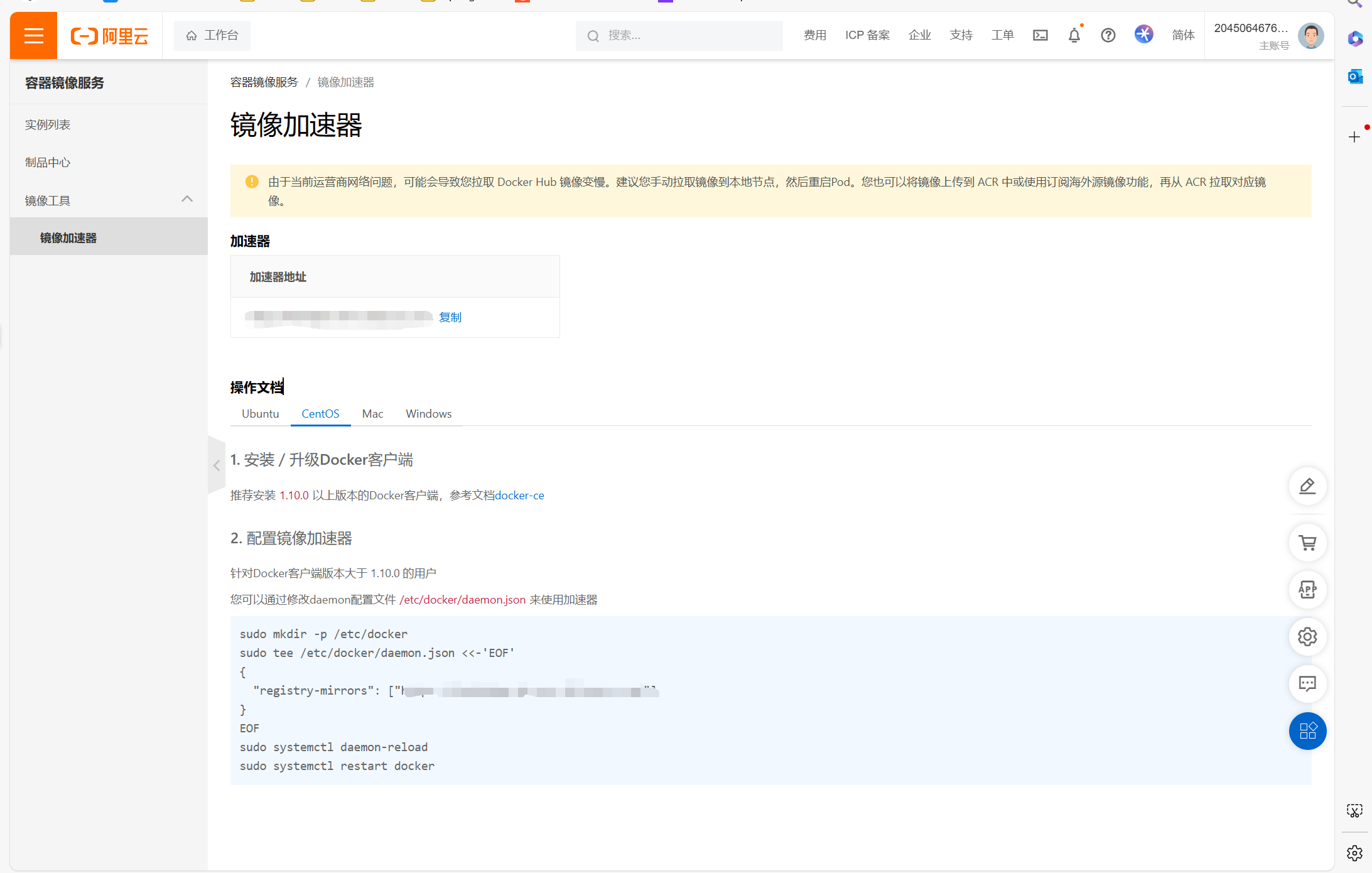Image resolution: width=1372 pixels, height=873 pixels.
Task: Click the 容器镜像服务 sidebar title
Action: tap(64, 83)
